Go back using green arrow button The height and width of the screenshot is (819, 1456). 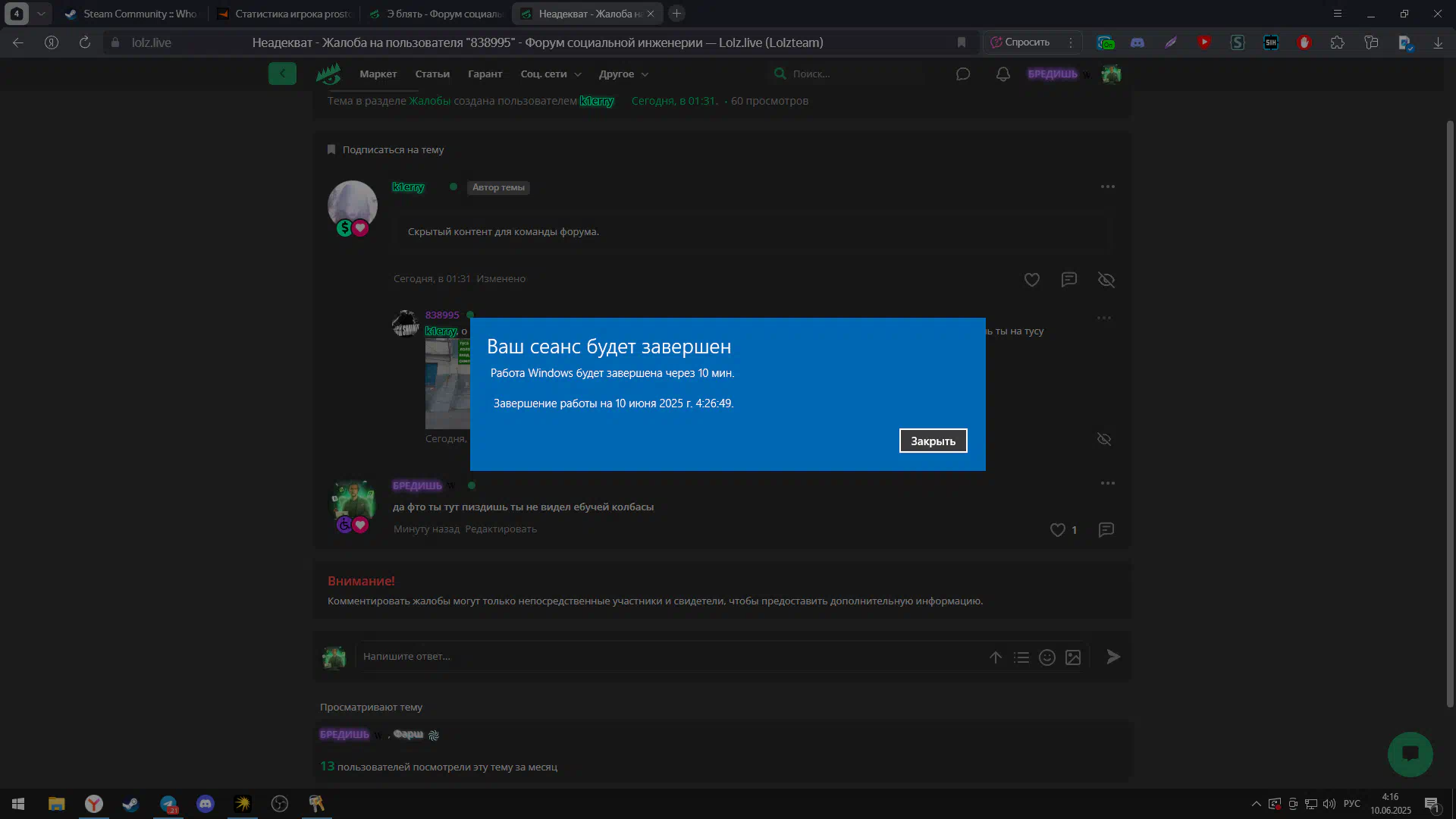[282, 74]
